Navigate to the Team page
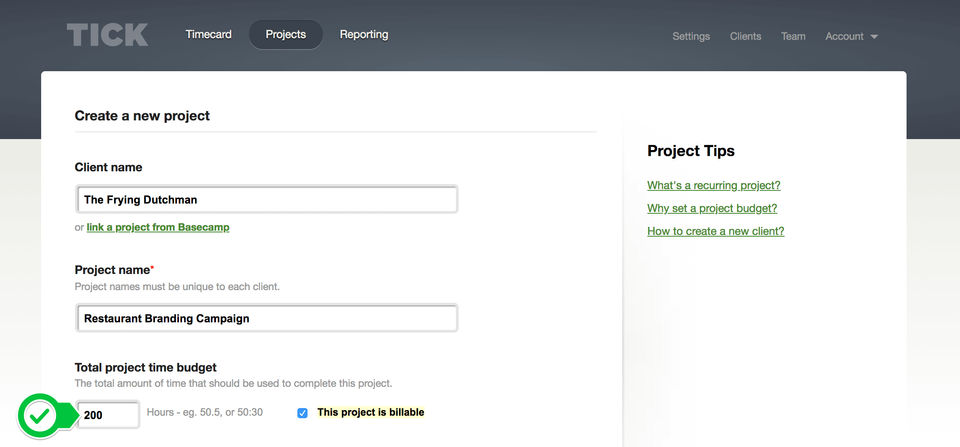960x447 pixels. 793,36
